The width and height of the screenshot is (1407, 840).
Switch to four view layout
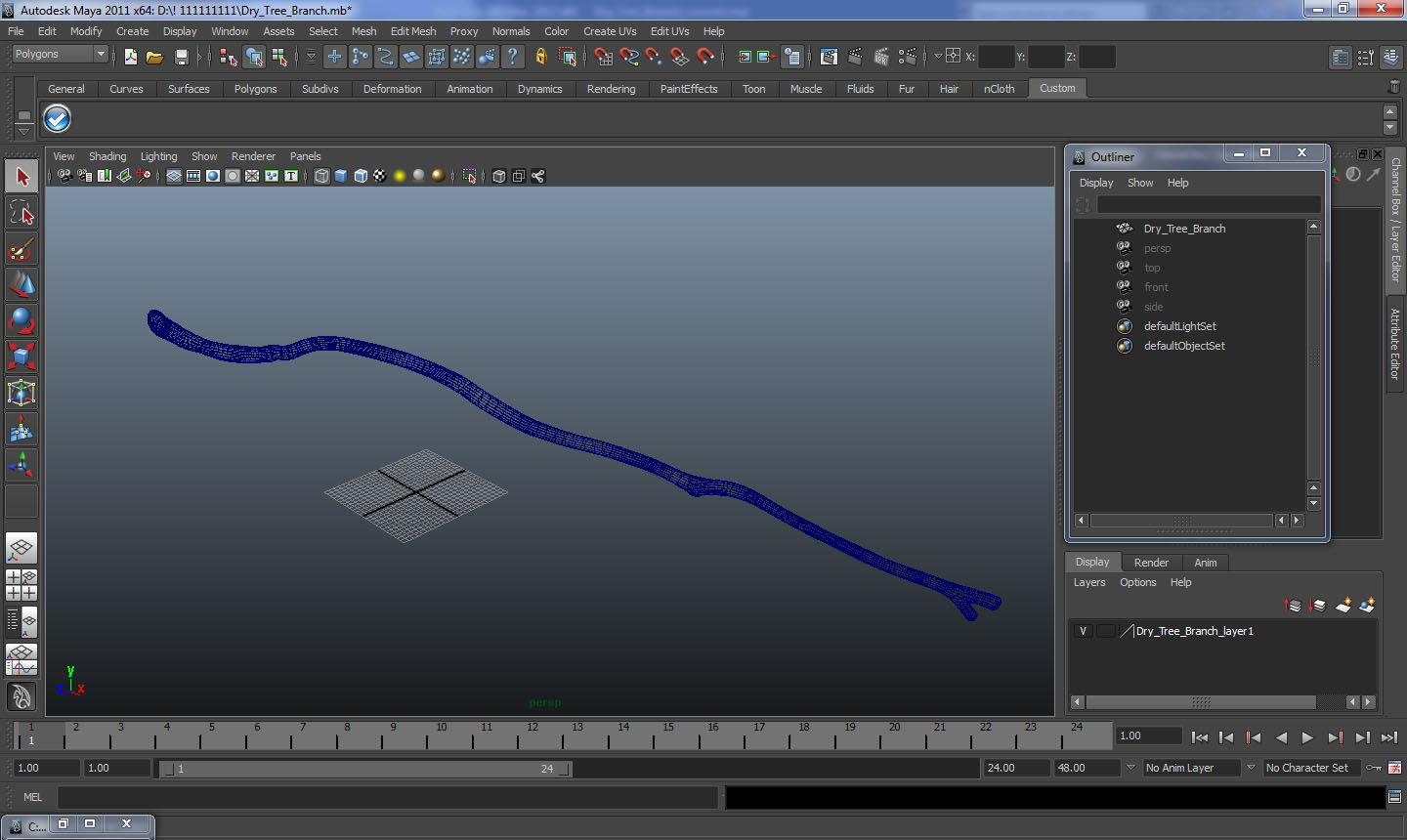tap(21, 585)
